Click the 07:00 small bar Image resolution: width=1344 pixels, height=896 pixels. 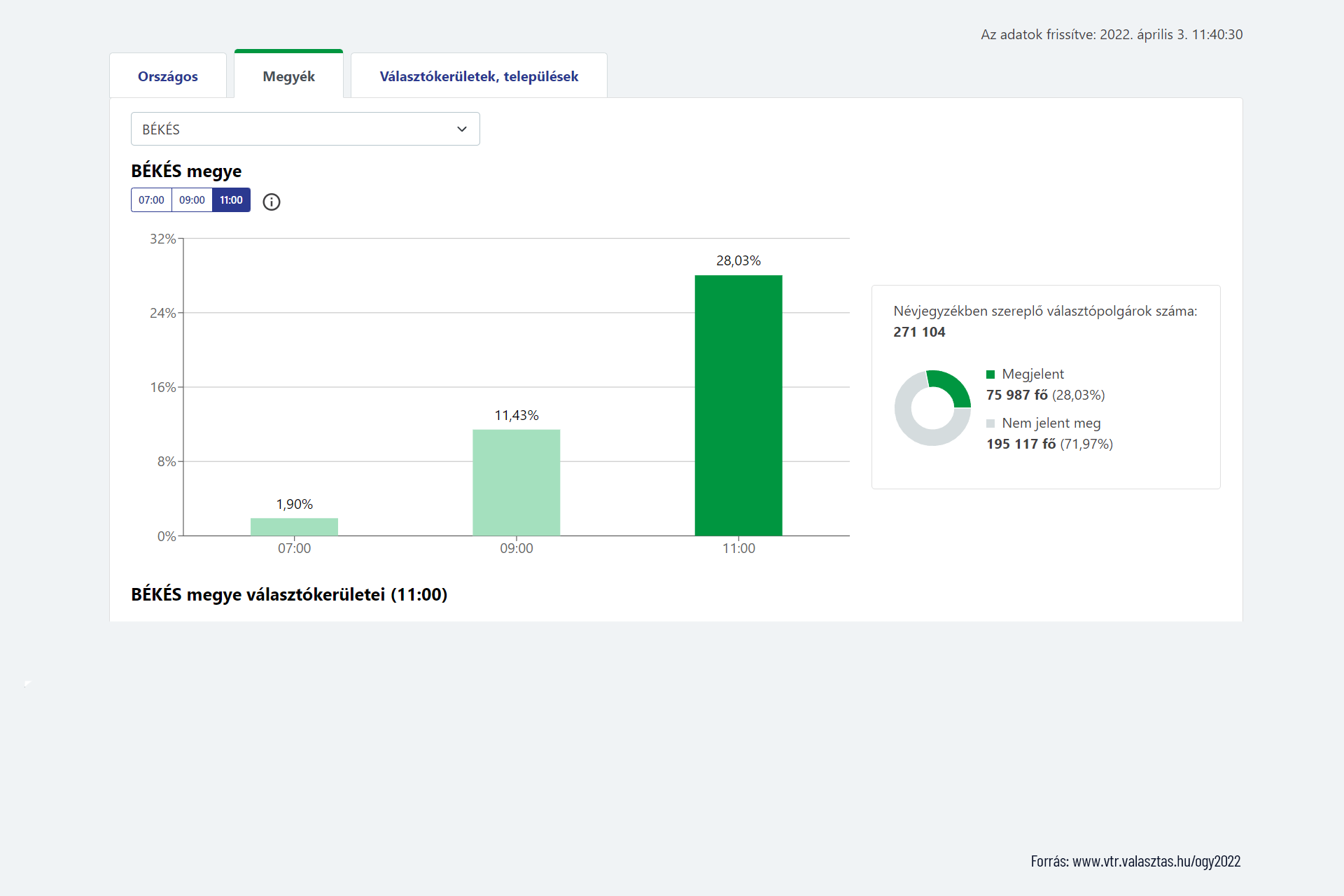point(294,527)
